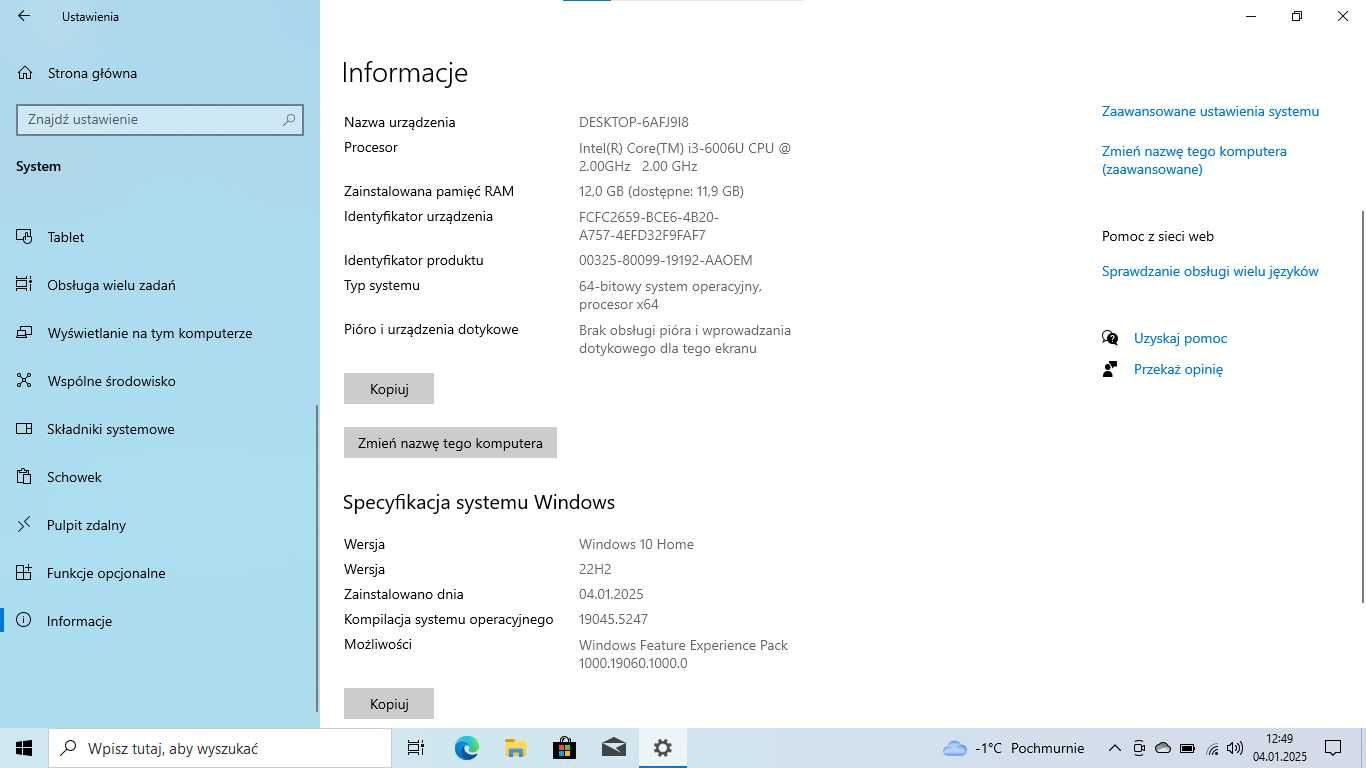Image resolution: width=1366 pixels, height=768 pixels.
Task: Select Pulpit zdalny in the sidebar
Action: pos(160,525)
